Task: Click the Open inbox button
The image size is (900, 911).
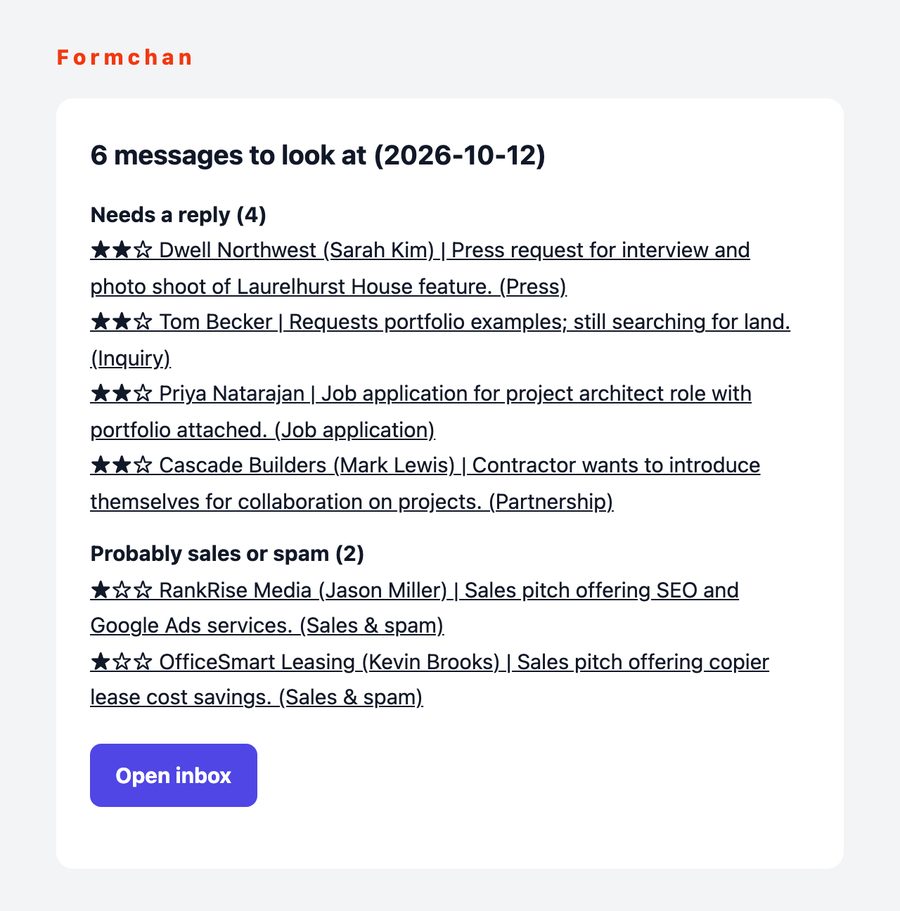Action: pos(173,776)
